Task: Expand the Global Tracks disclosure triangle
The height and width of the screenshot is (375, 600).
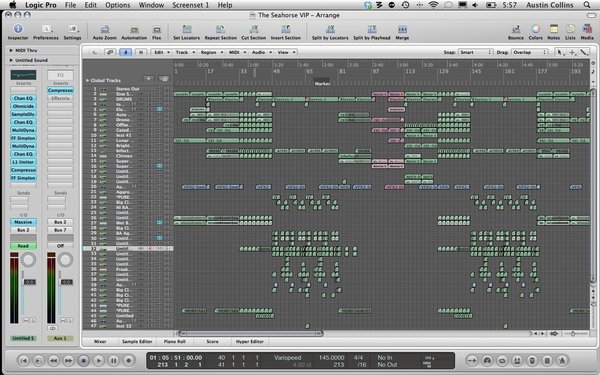Action: [x=87, y=80]
